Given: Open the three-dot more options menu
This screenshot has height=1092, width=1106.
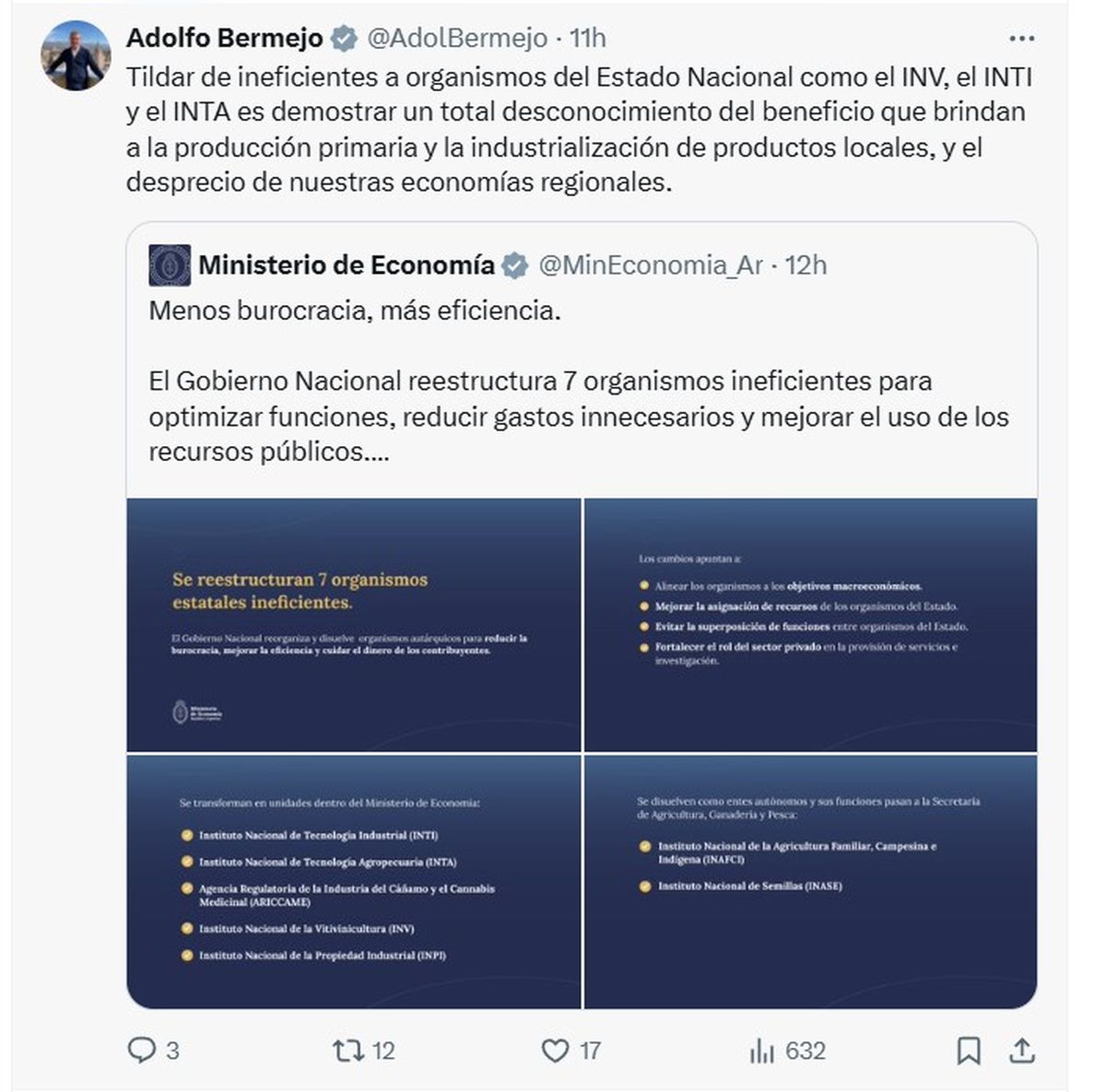Looking at the screenshot, I should click(1021, 39).
